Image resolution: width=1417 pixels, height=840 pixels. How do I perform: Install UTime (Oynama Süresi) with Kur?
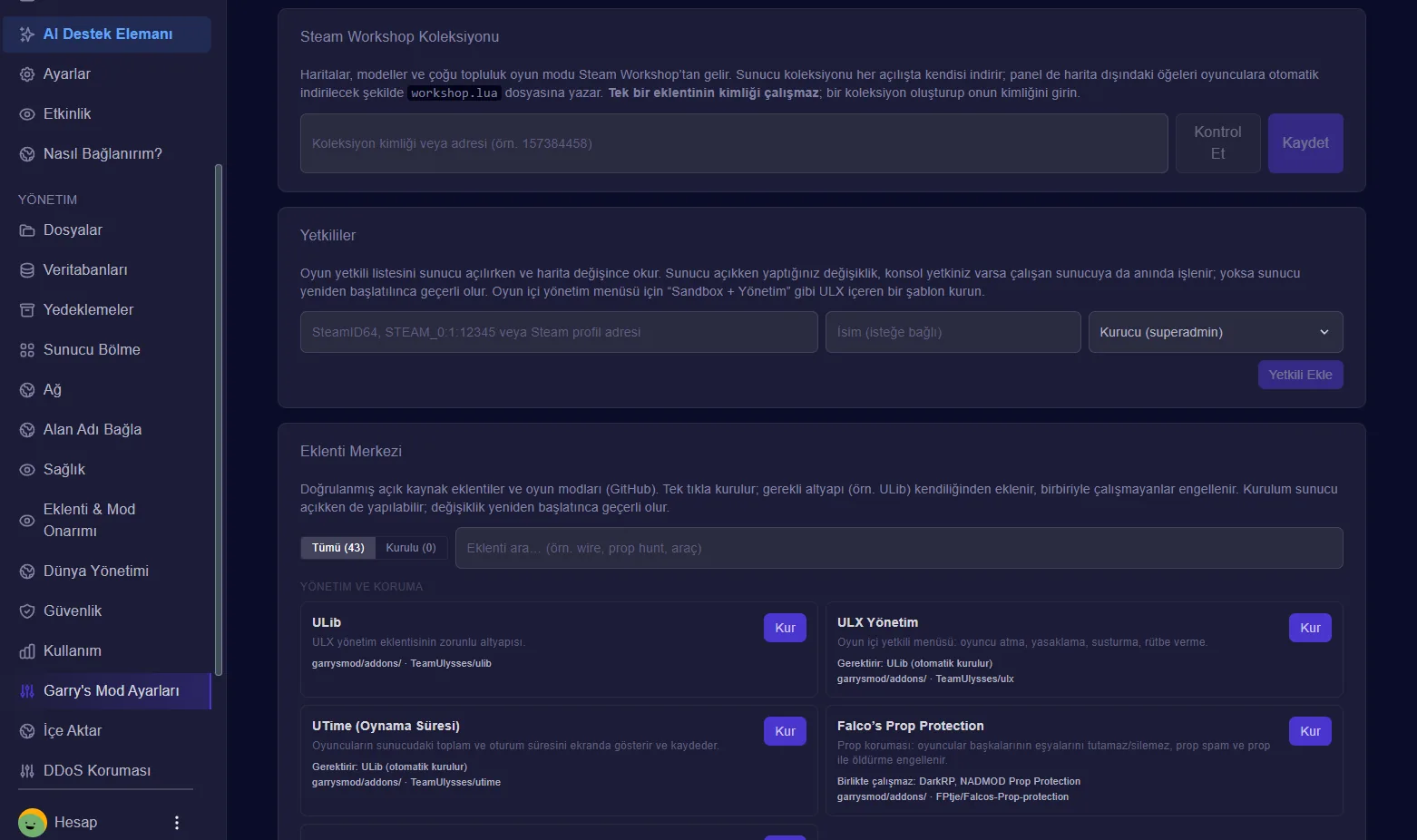(785, 731)
